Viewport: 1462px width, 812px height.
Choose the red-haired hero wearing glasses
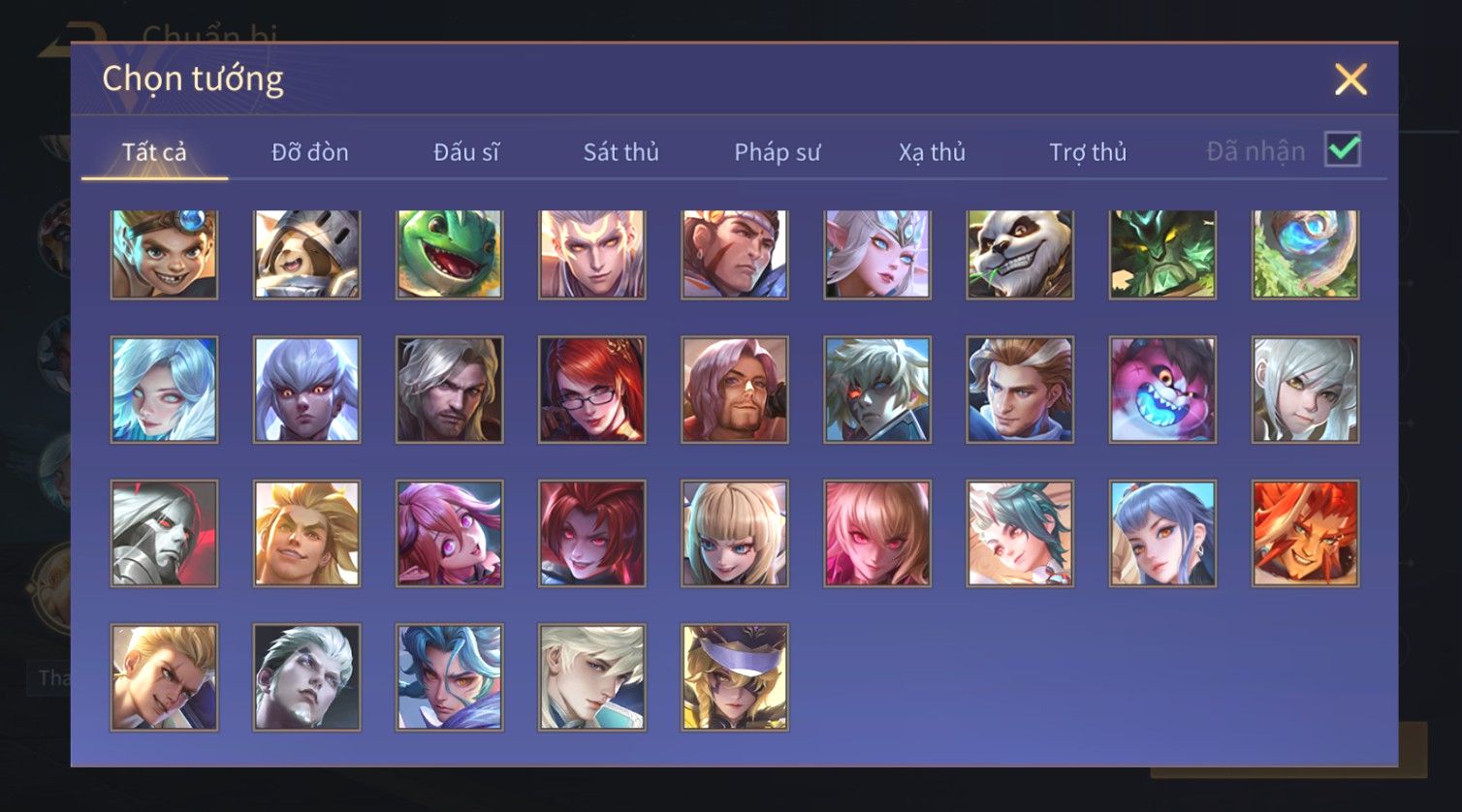[x=592, y=390]
